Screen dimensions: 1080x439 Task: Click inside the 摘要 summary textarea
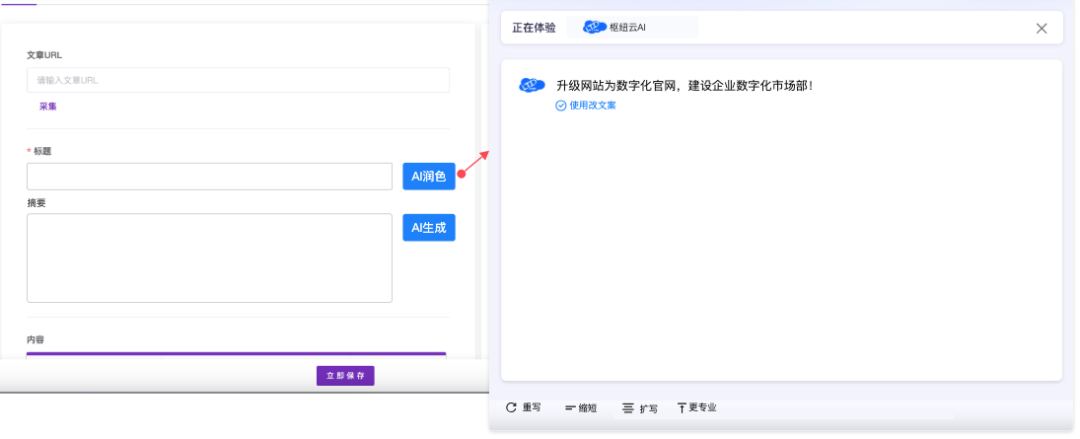[x=209, y=257]
